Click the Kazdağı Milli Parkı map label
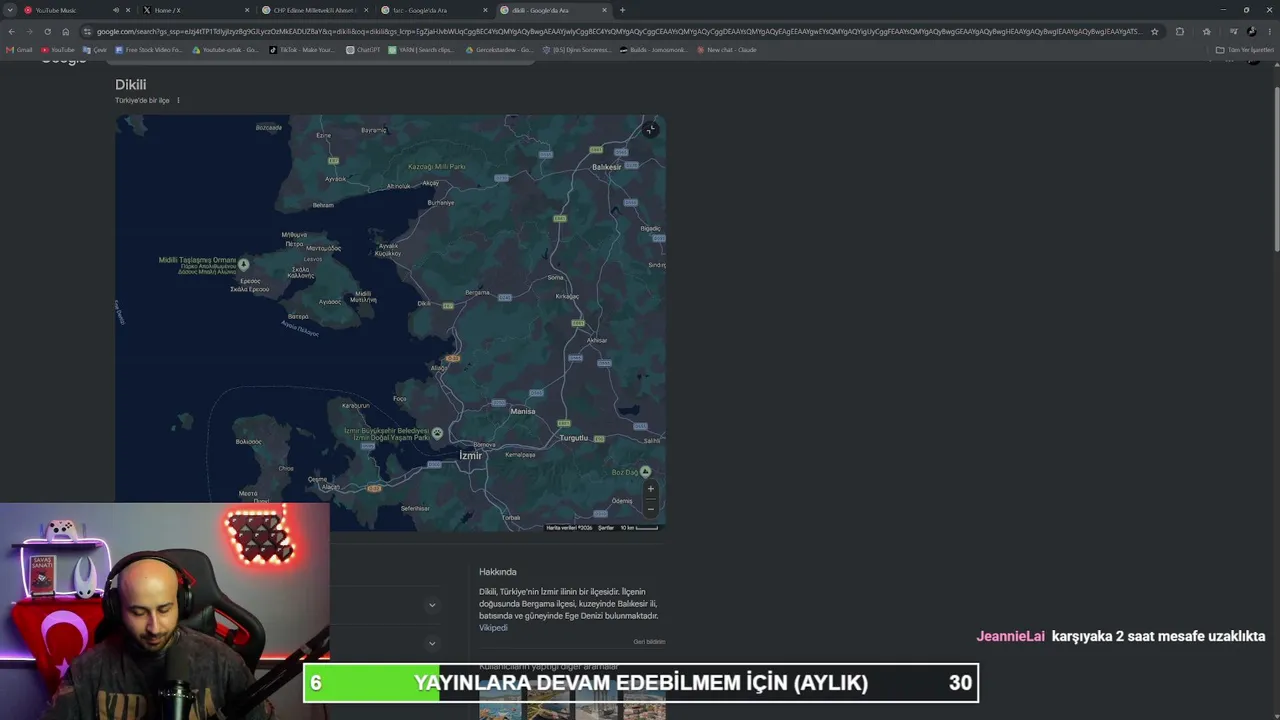The width and height of the screenshot is (1280, 720). pyautogui.click(x=437, y=167)
